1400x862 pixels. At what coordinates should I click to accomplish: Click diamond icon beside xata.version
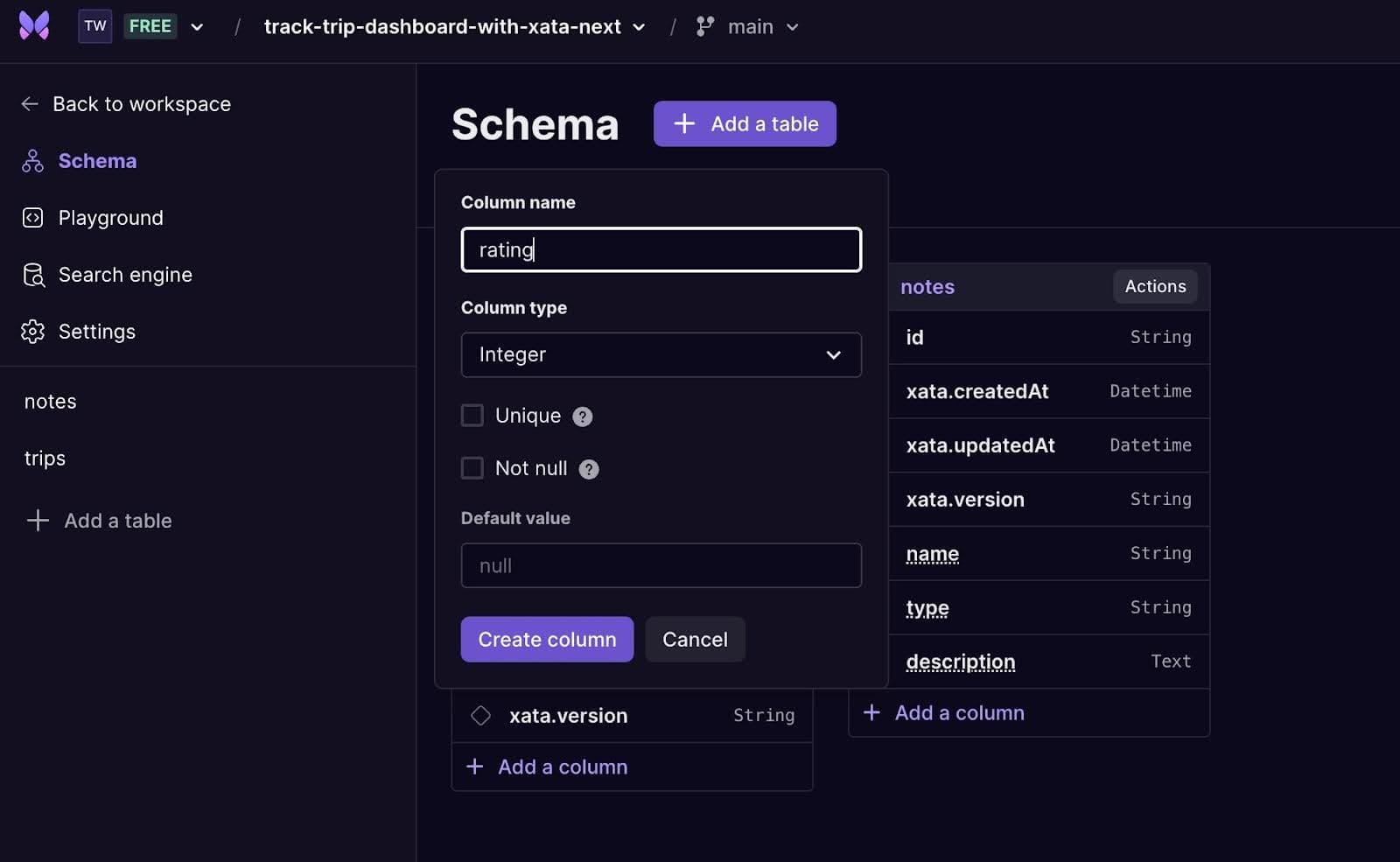480,716
